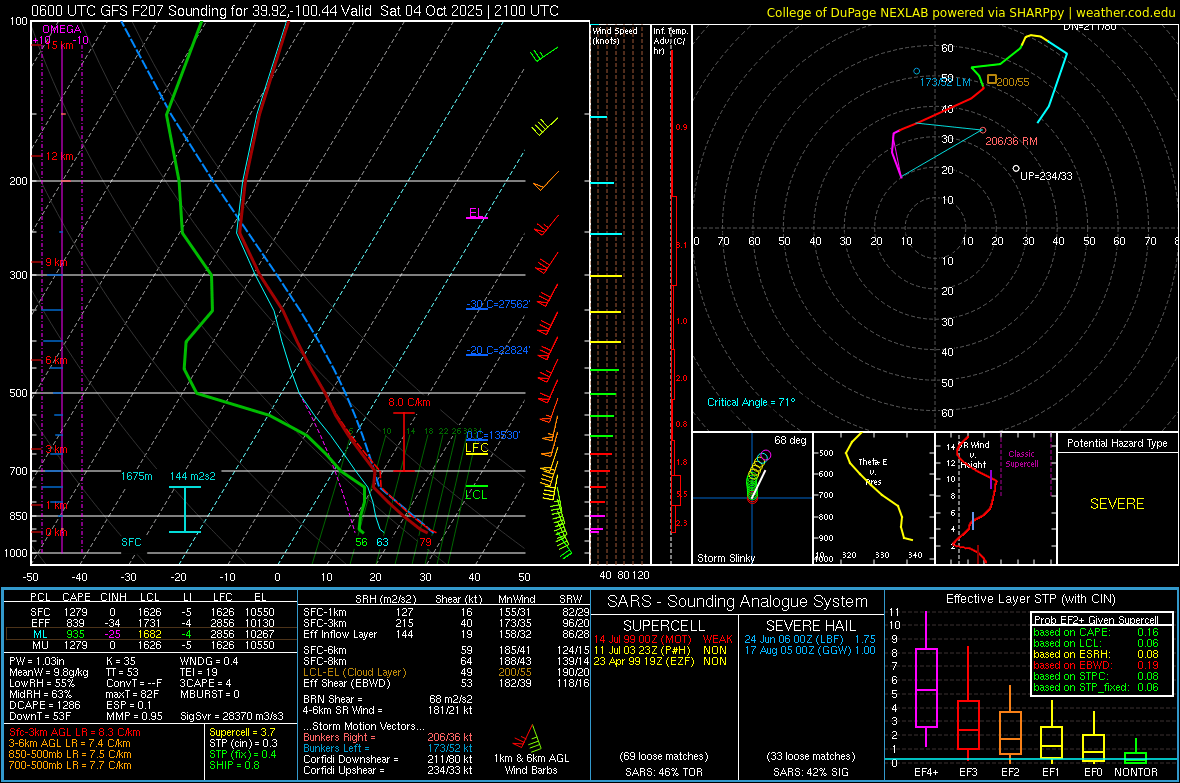Click the Classic Supercell label

pyautogui.click(x=1022, y=459)
